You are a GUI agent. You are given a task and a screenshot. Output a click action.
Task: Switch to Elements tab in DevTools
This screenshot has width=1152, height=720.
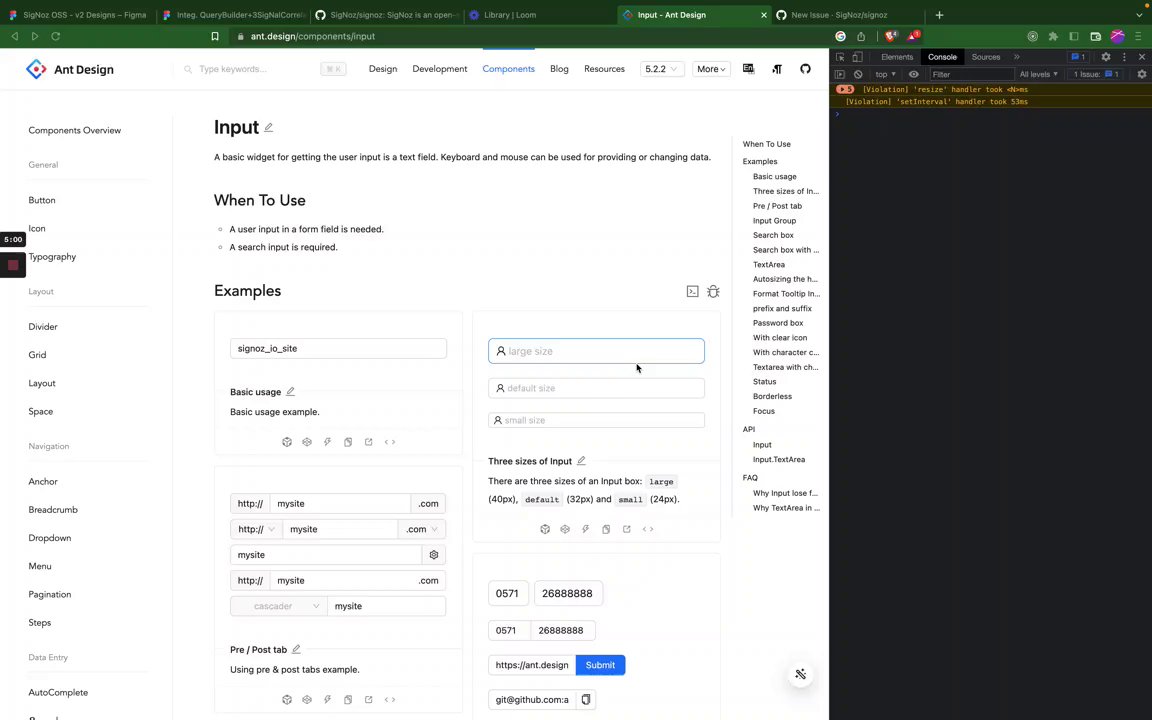896,57
